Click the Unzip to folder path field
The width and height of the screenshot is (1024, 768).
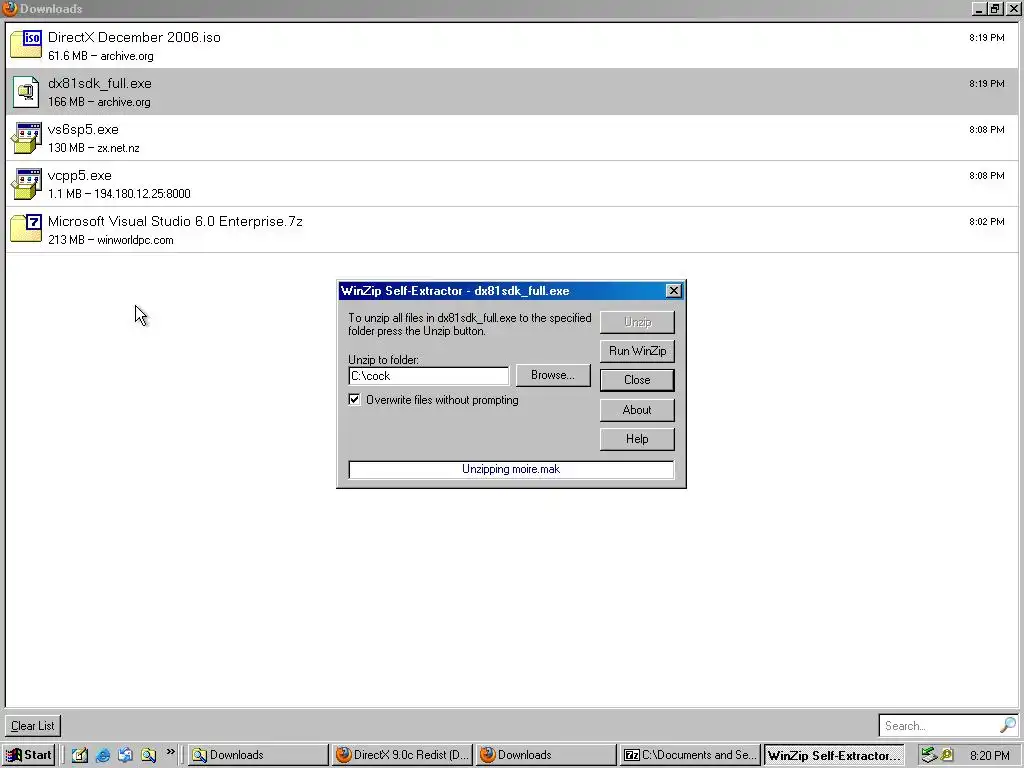(x=428, y=376)
